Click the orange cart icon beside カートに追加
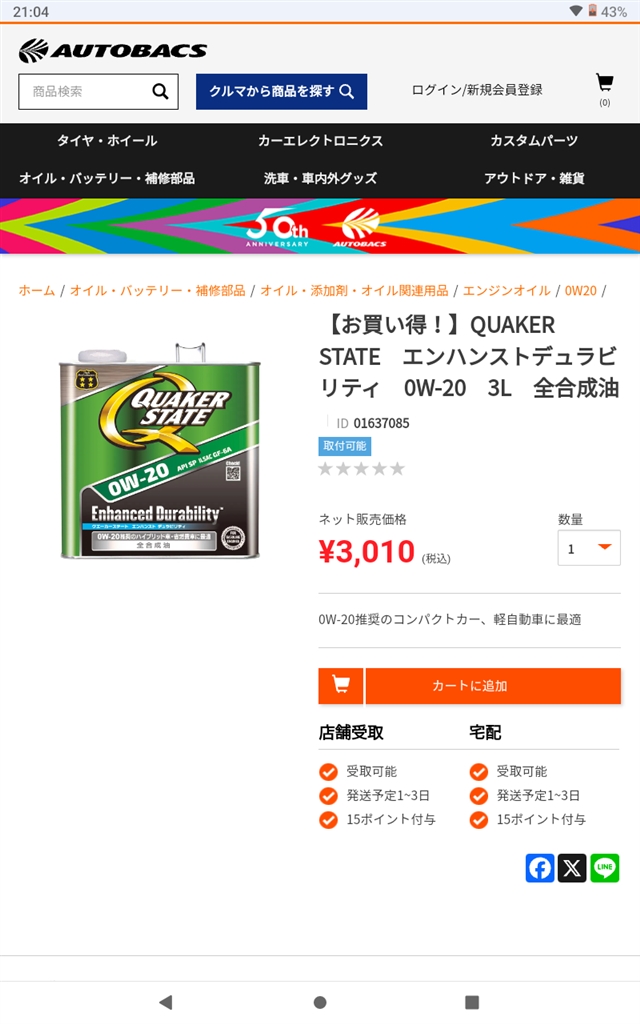 tap(341, 686)
